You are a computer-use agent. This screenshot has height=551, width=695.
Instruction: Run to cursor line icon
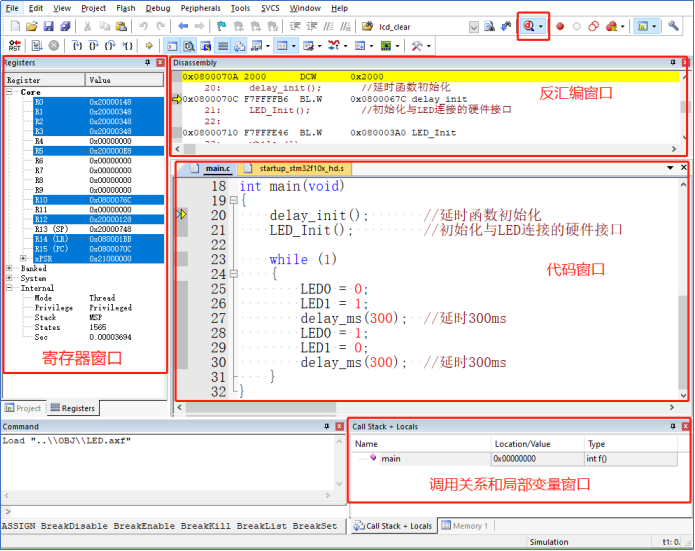point(128,46)
